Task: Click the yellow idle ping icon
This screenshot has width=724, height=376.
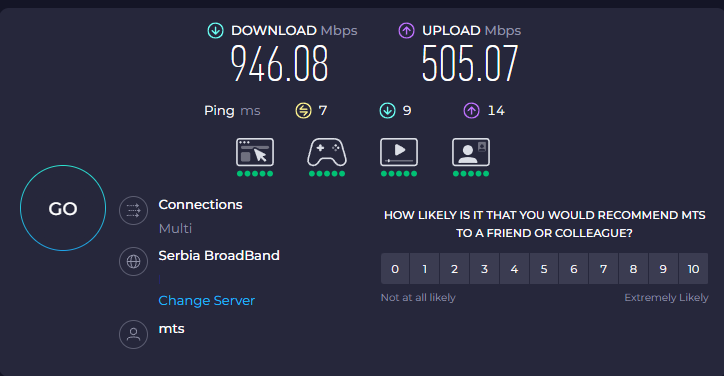Action: click(303, 111)
